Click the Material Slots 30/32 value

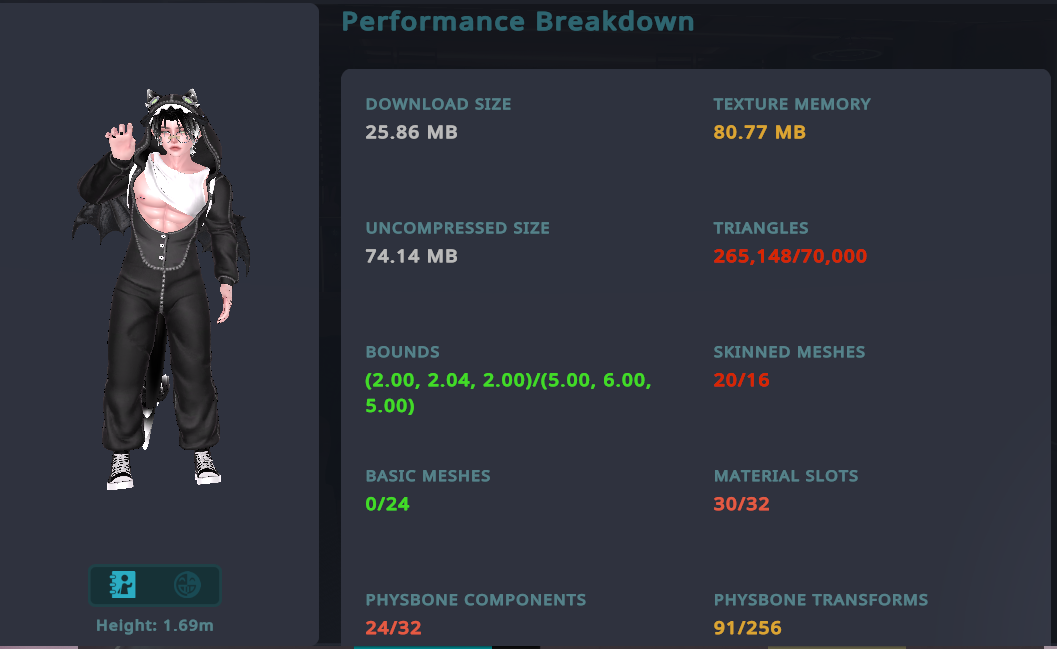coord(741,504)
